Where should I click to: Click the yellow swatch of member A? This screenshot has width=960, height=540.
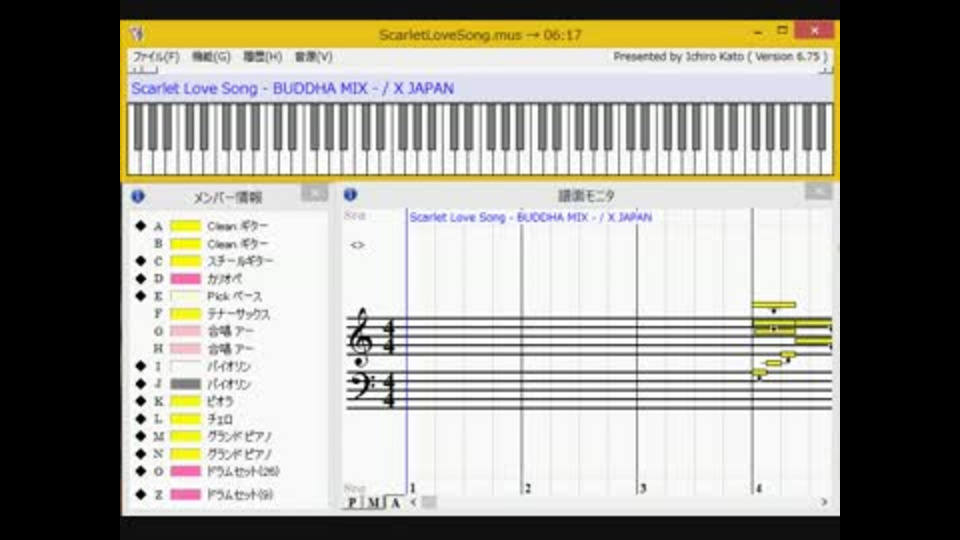point(186,226)
